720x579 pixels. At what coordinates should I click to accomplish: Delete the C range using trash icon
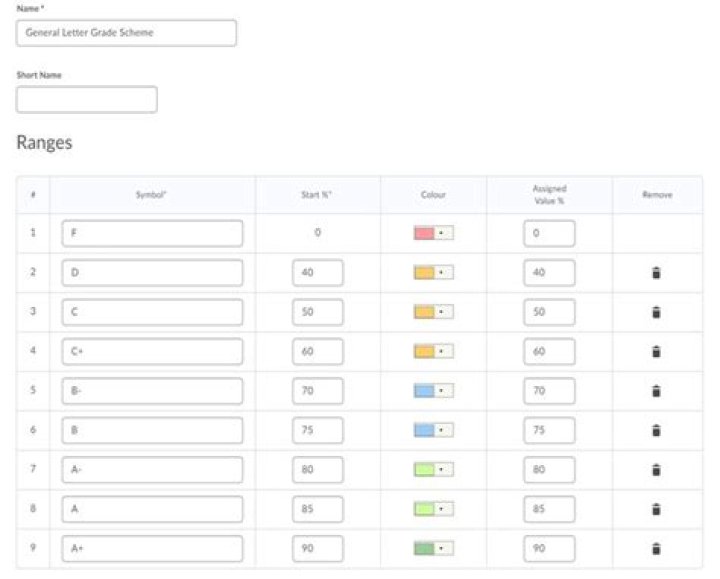(x=656, y=312)
